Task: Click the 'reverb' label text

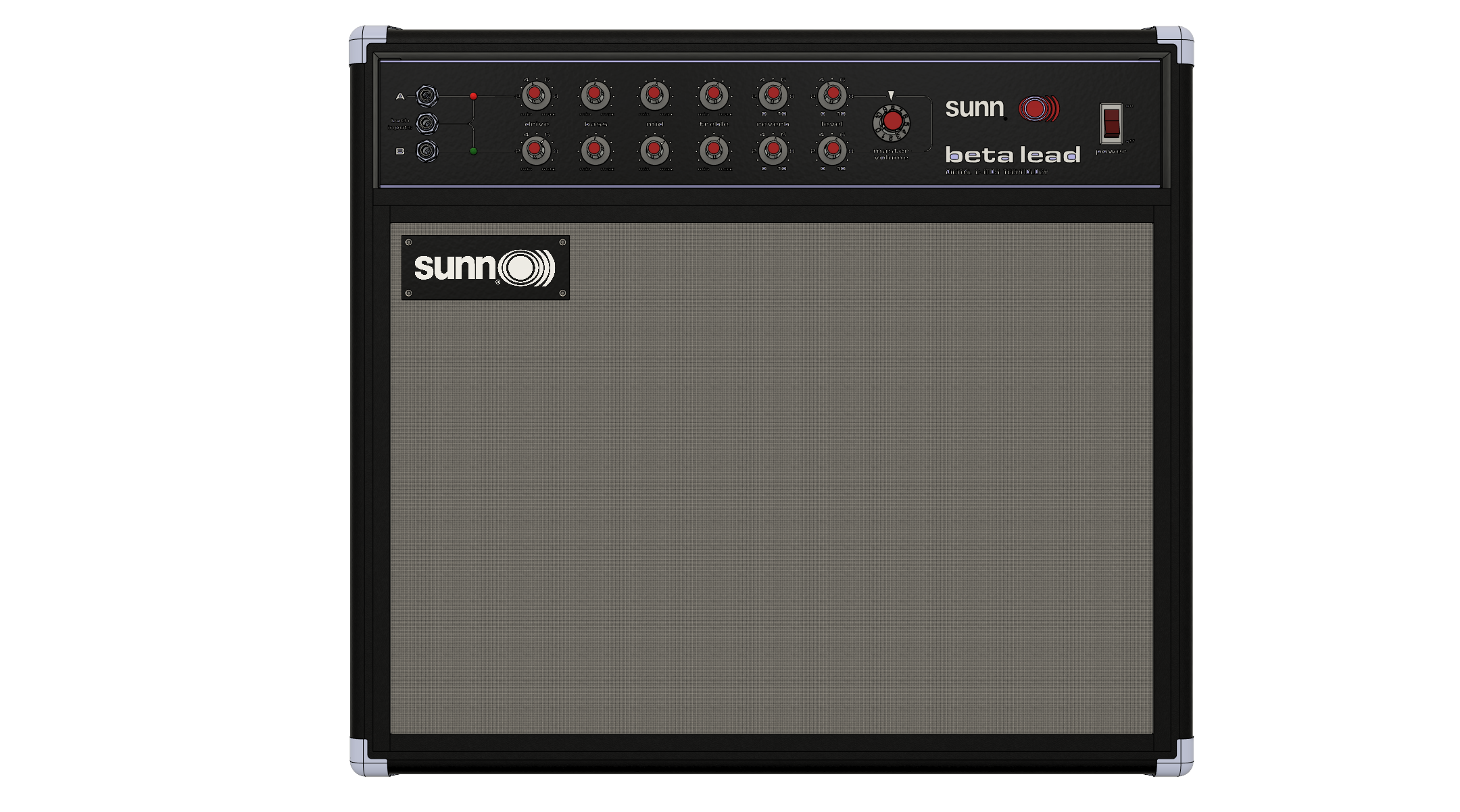Action: pos(773,124)
